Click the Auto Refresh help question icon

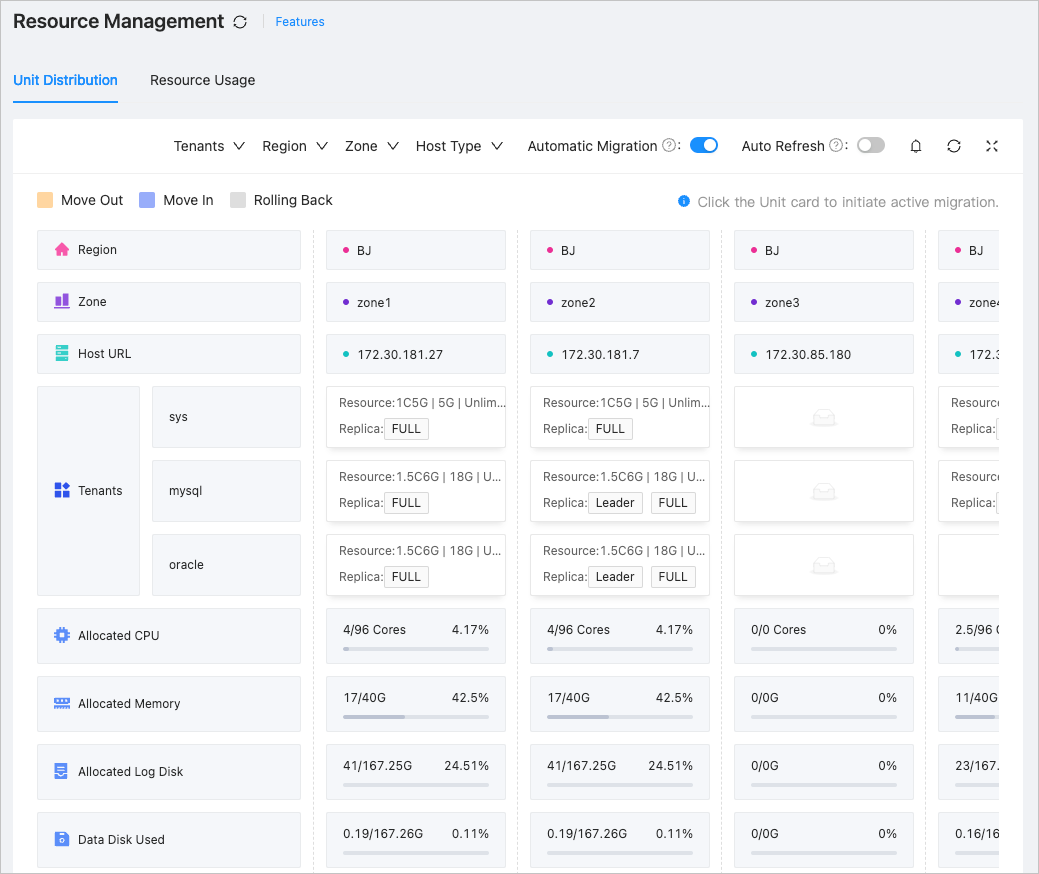click(x=835, y=146)
